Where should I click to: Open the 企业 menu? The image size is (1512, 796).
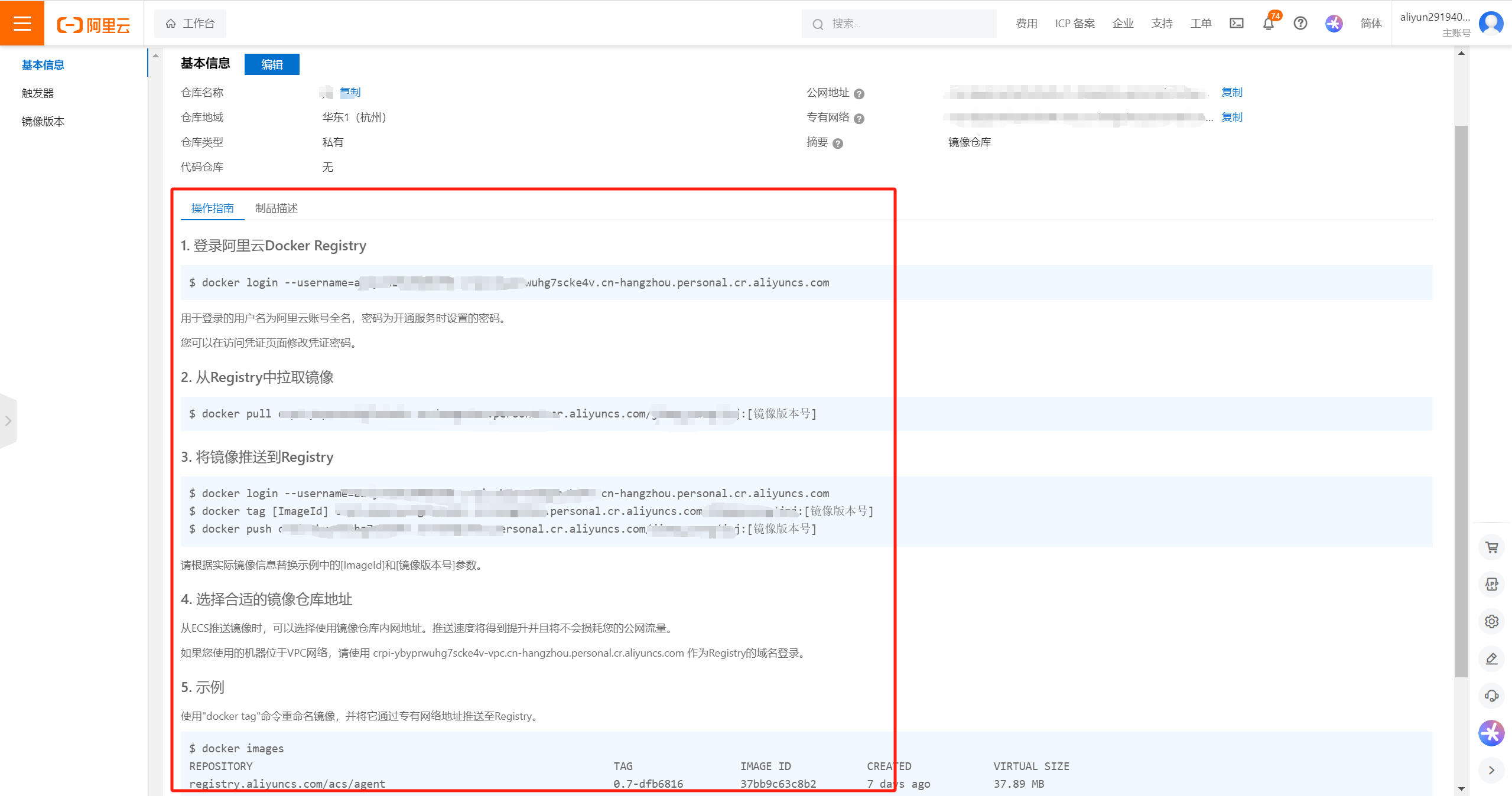1123,24
